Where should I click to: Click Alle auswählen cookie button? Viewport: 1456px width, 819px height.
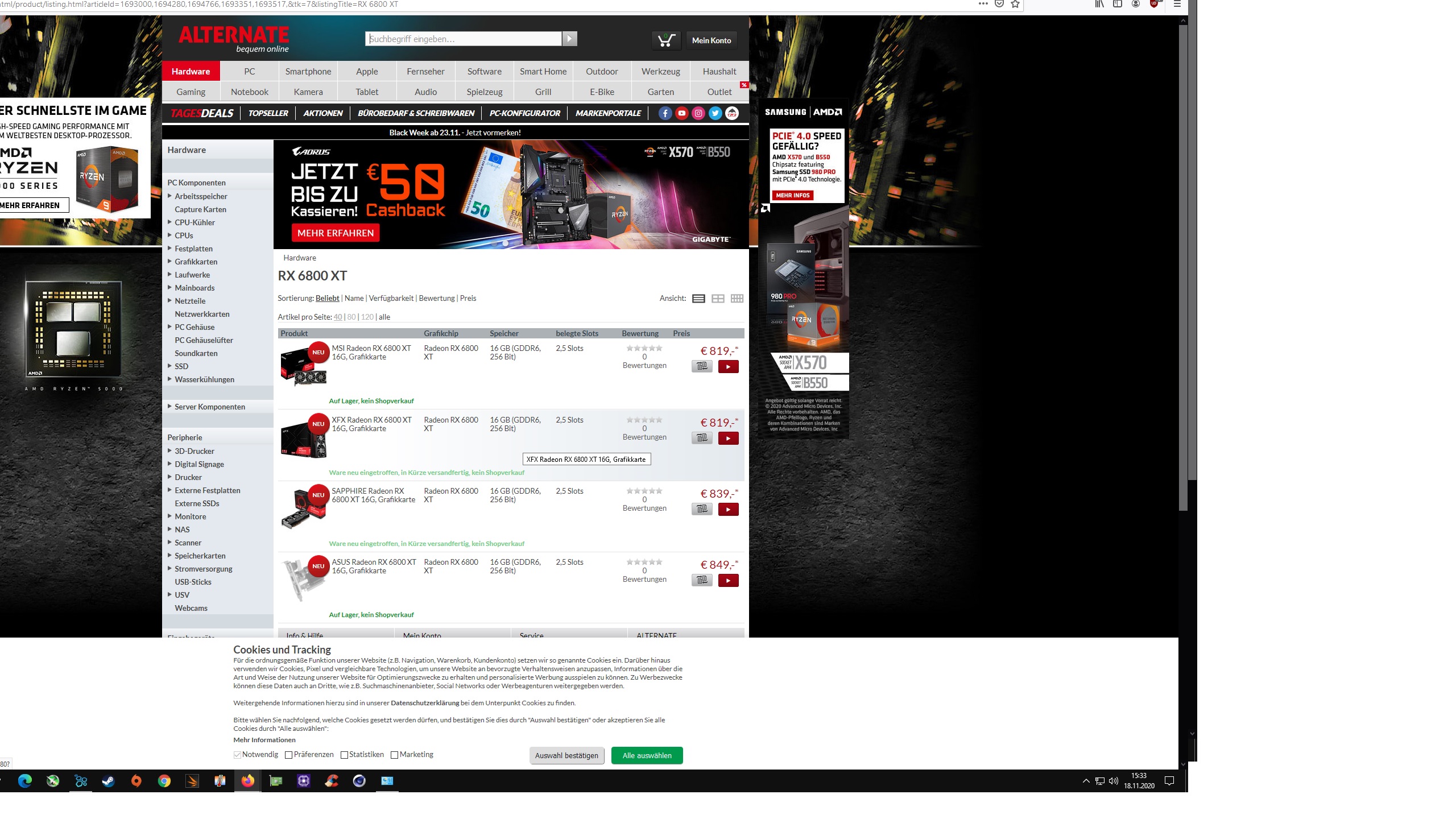pyautogui.click(x=647, y=755)
